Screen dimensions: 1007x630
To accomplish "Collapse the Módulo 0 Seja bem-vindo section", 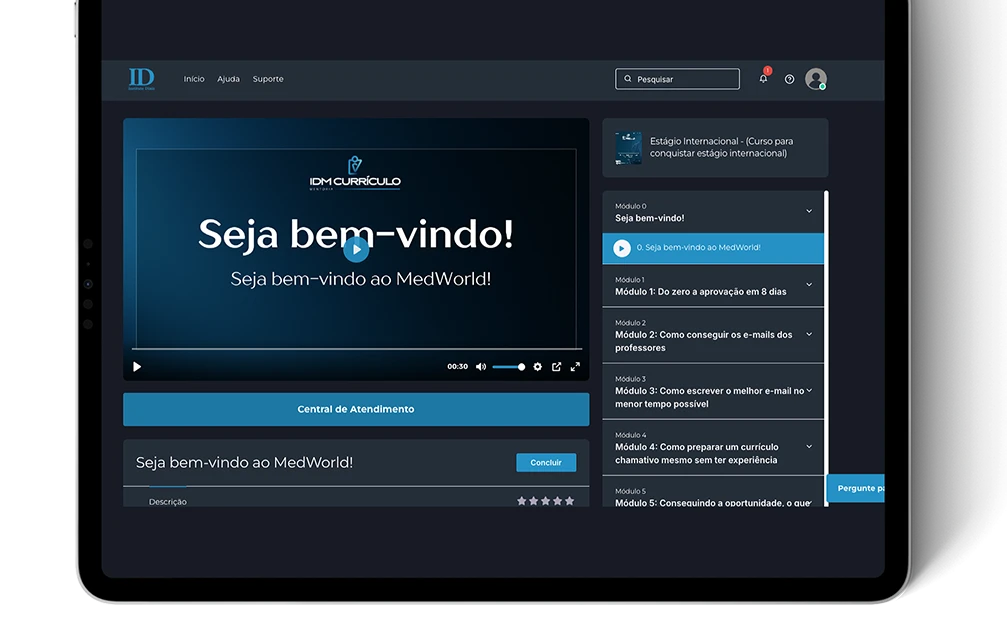I will (809, 211).
